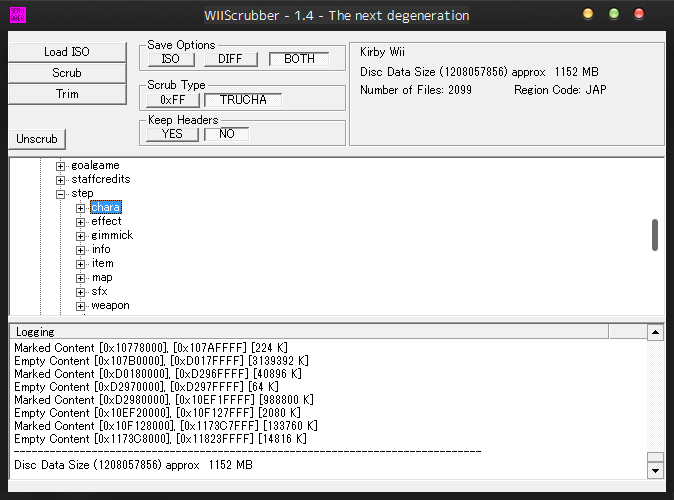This screenshot has height=500, width=674.
Task: Expand the effect folder
Action: point(80,222)
